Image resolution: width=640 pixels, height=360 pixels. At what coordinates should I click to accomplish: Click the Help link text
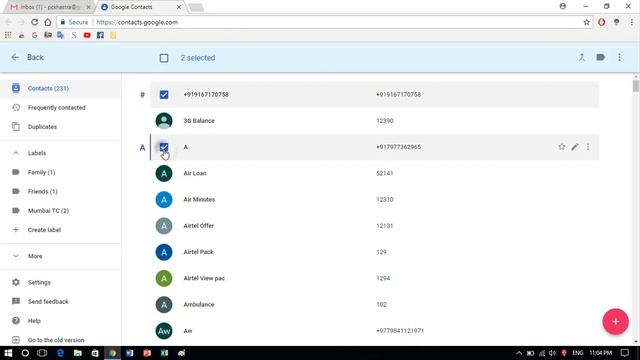pyautogui.click(x=34, y=321)
